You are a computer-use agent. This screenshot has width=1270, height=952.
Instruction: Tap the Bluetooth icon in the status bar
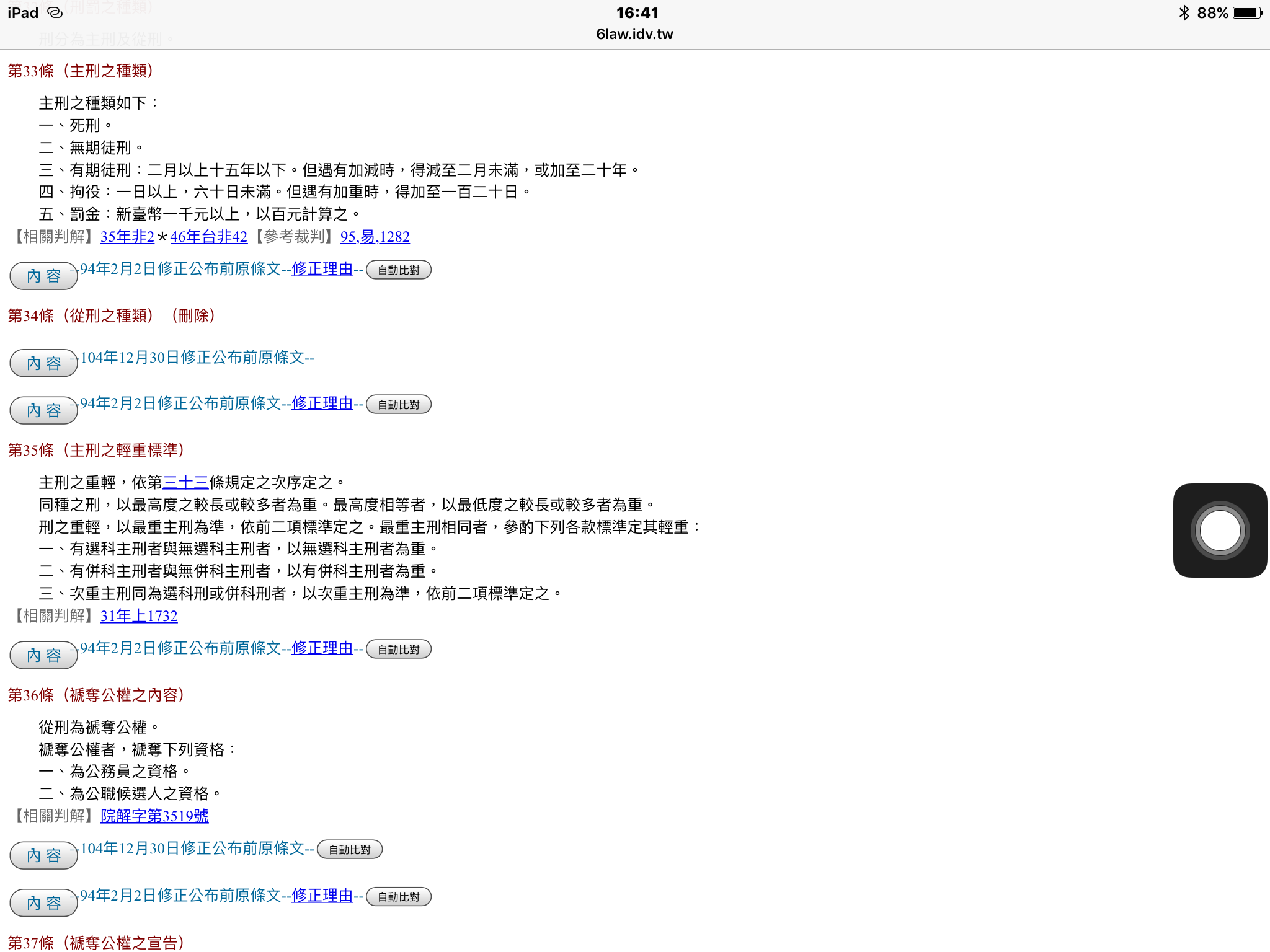(x=1183, y=12)
